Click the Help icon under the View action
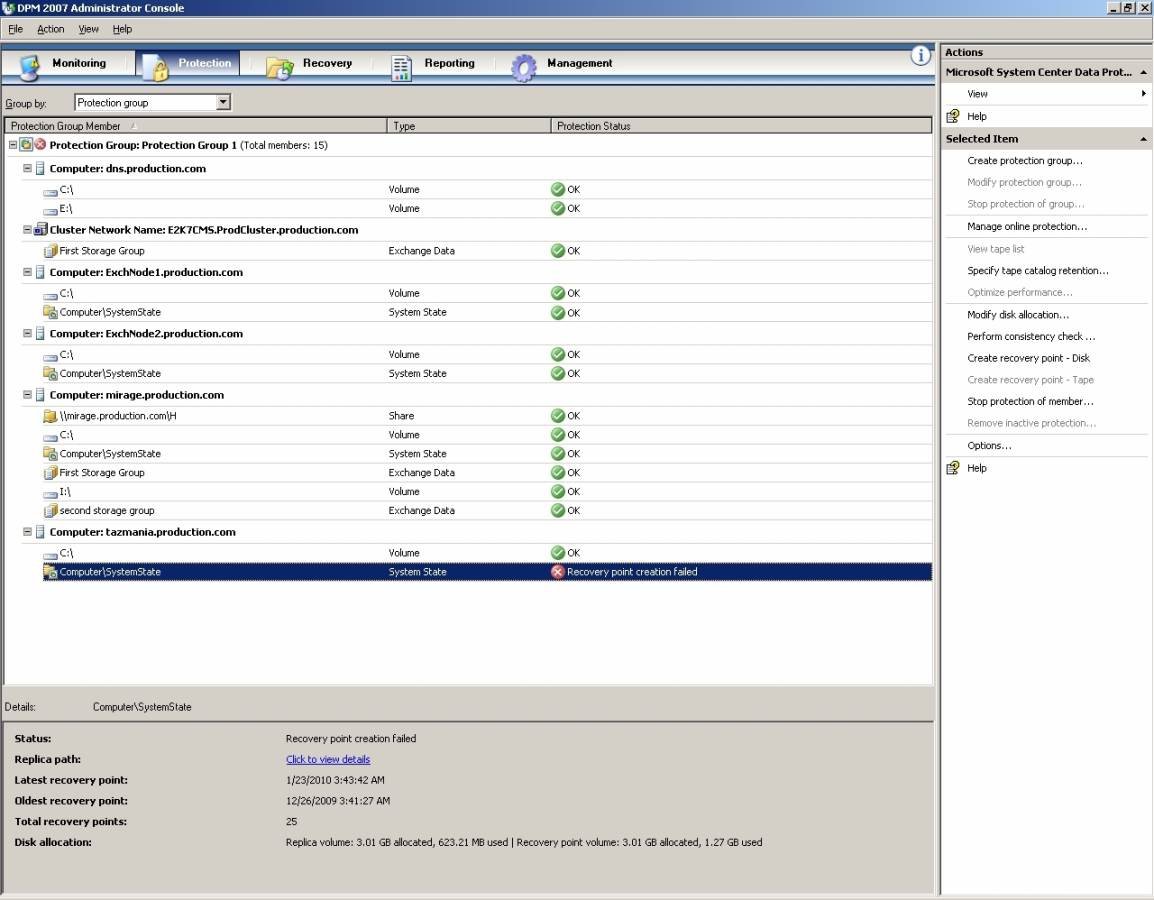Viewport: 1154px width, 900px height. (x=953, y=116)
